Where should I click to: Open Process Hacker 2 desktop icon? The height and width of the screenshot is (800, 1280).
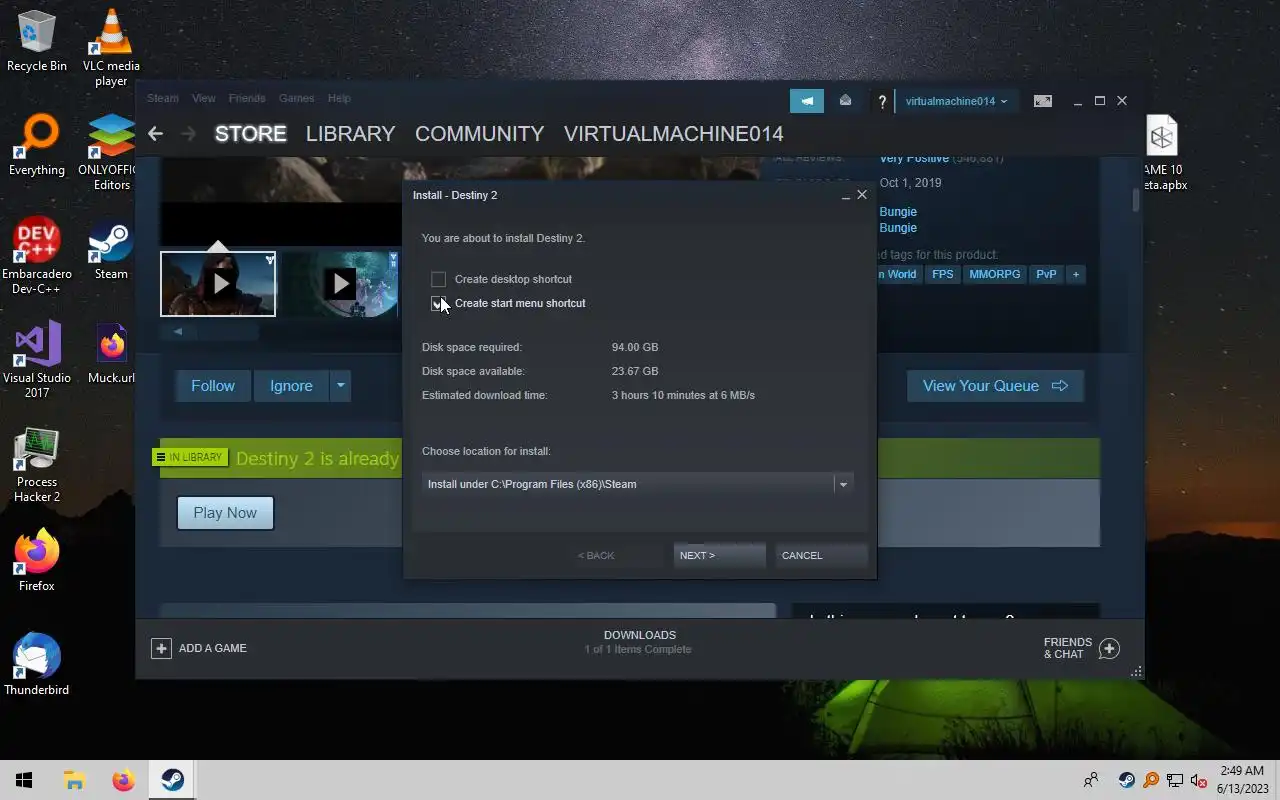point(37,464)
